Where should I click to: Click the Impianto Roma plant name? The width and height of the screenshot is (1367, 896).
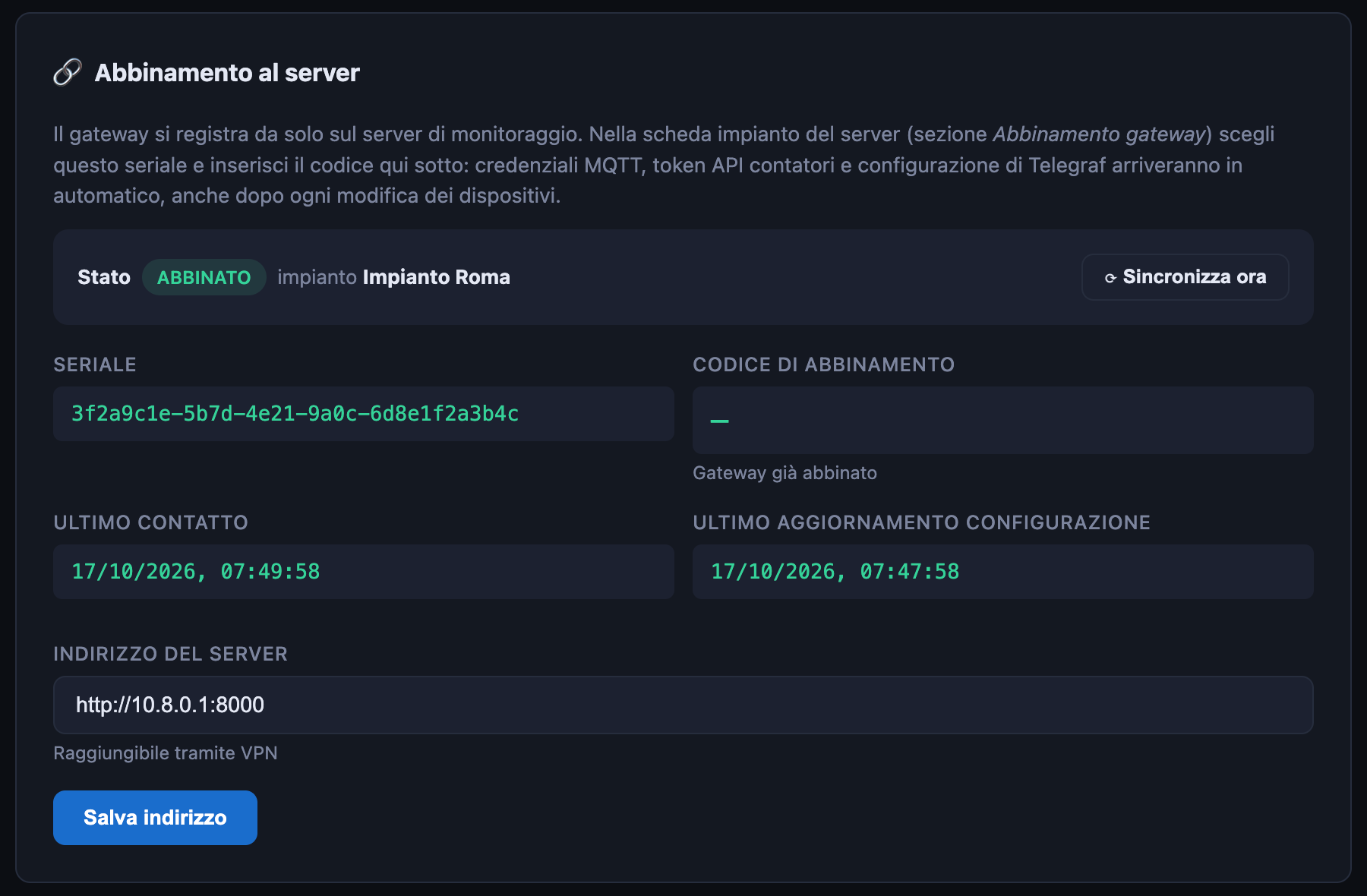436,277
